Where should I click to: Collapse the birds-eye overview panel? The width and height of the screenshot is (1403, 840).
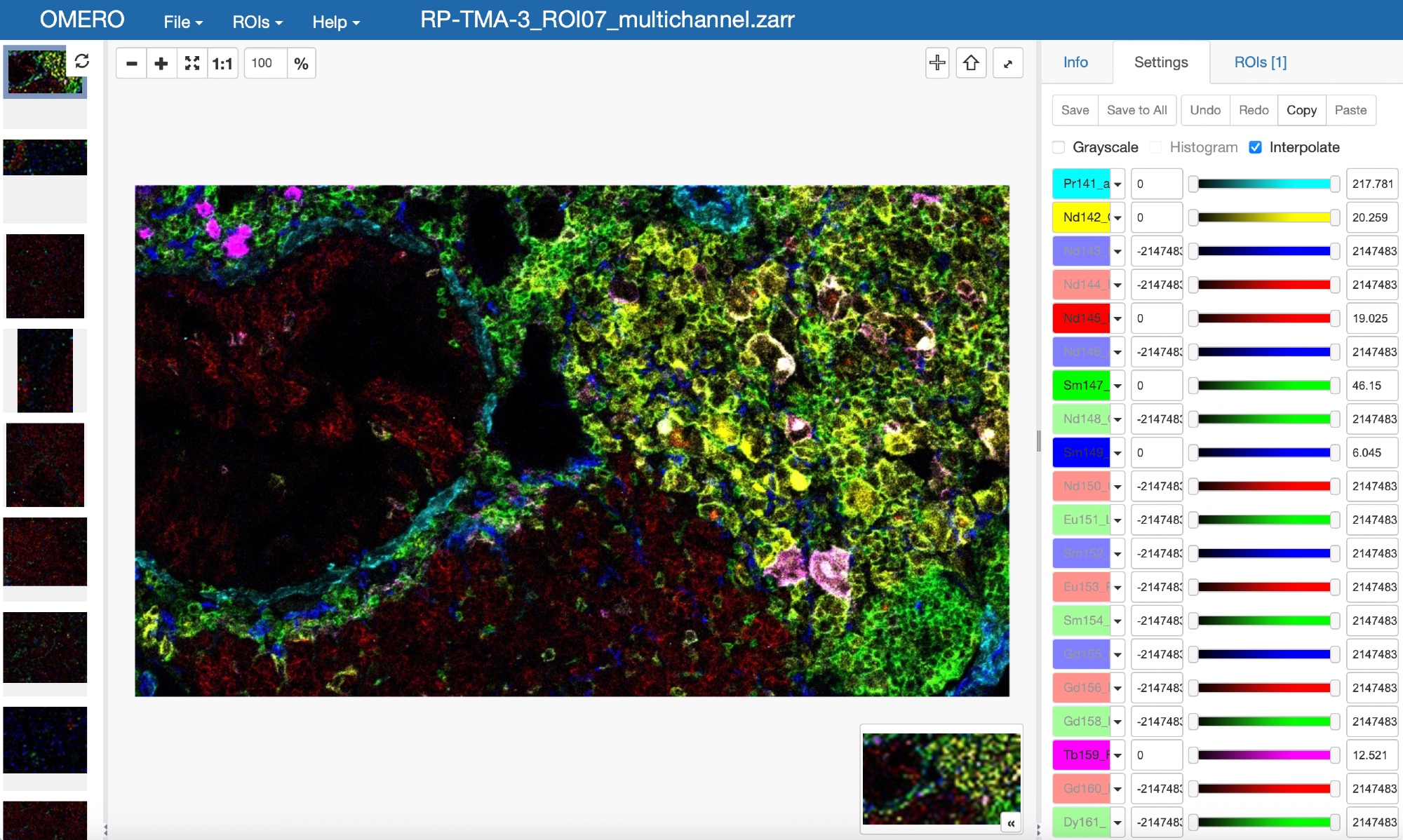1011,823
